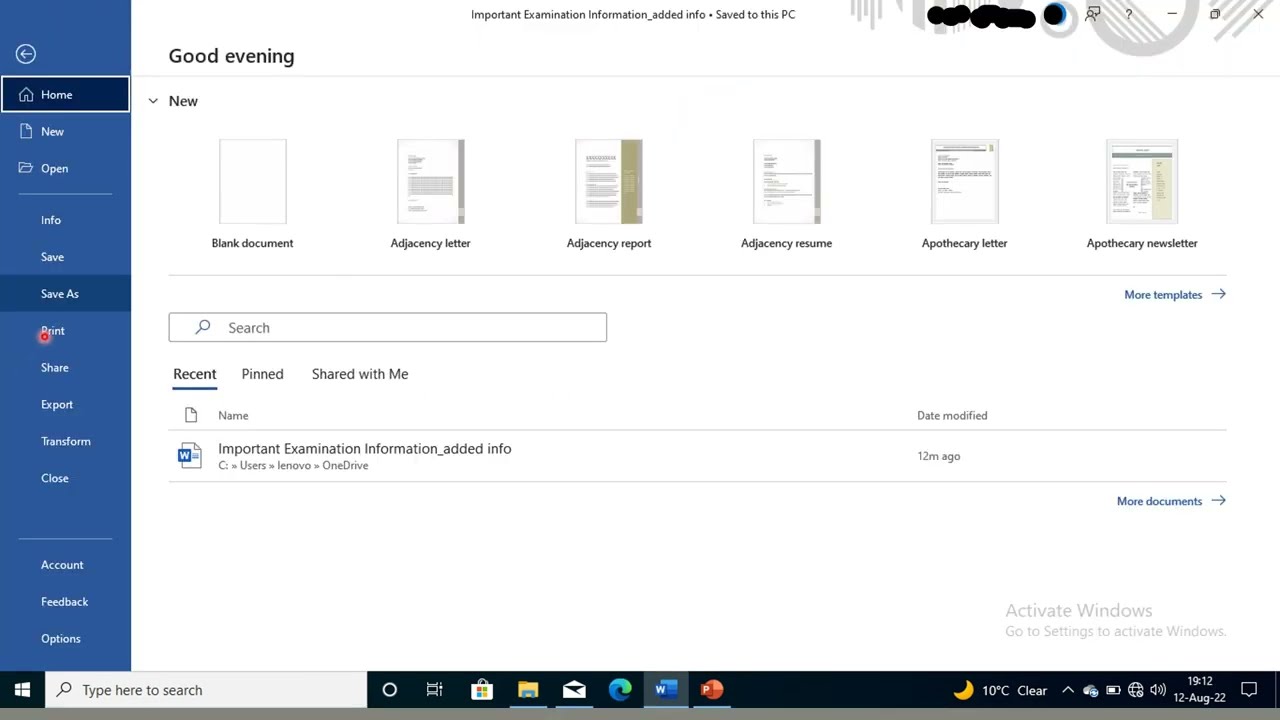This screenshot has width=1280, height=720.
Task: Switch to Shared with Me tab
Action: pos(360,374)
